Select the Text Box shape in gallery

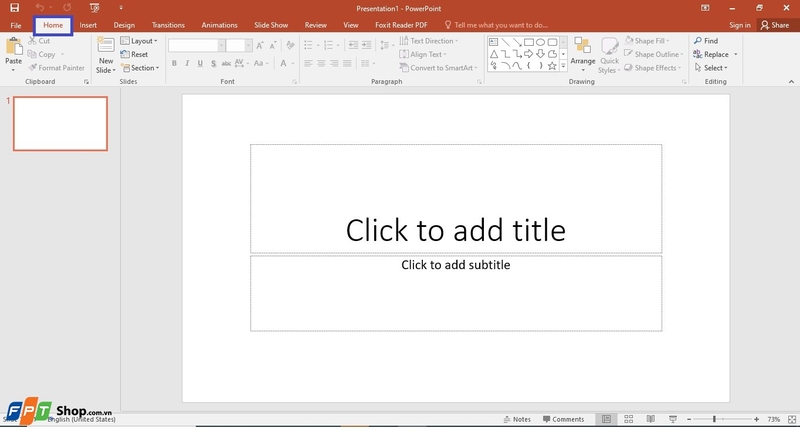(x=493, y=42)
